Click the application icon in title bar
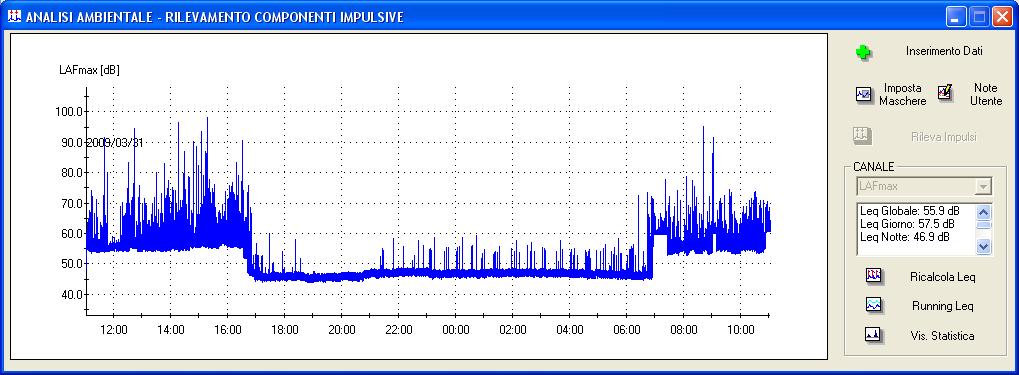 coord(14,17)
